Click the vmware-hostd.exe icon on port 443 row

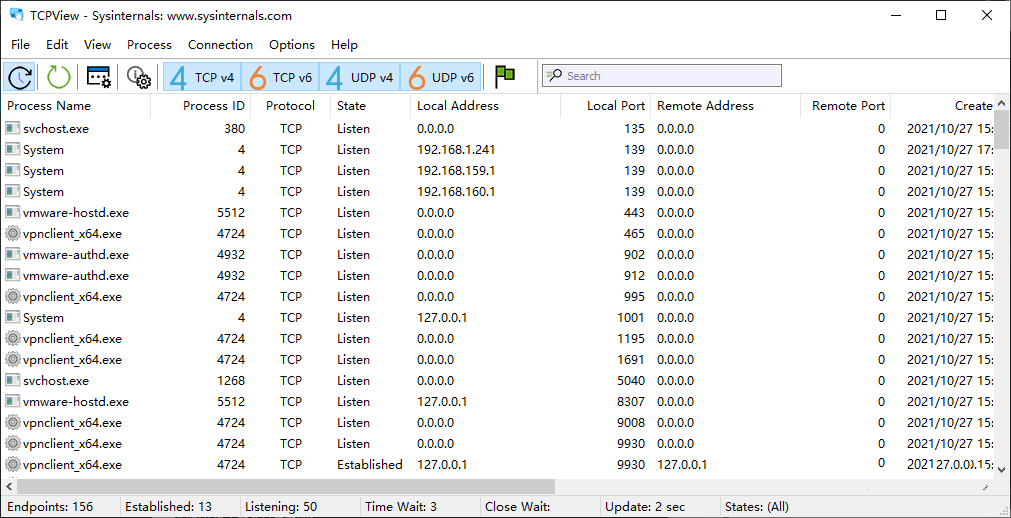[x=12, y=212]
